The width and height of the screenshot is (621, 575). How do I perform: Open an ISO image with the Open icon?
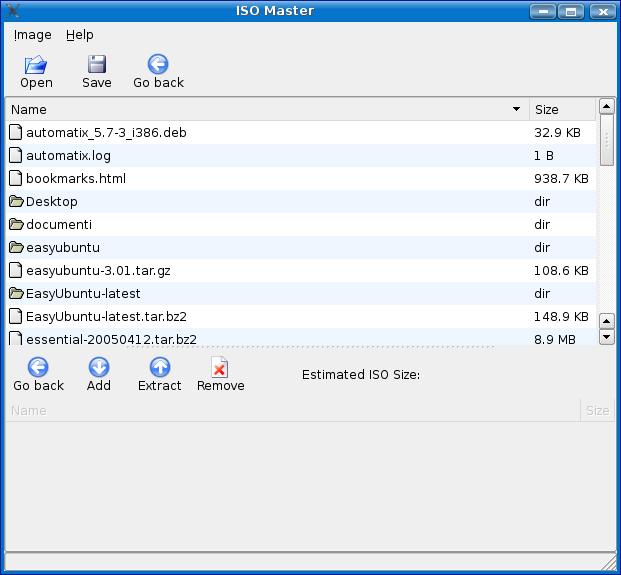pos(36,65)
